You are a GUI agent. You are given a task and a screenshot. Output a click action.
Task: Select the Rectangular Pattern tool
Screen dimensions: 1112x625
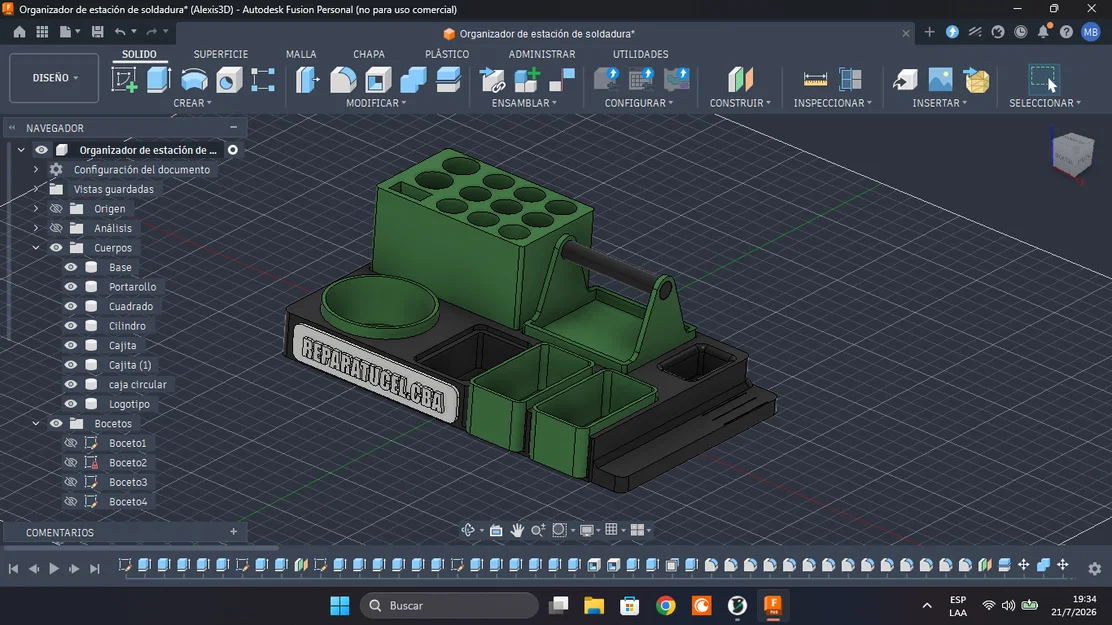(x=263, y=79)
